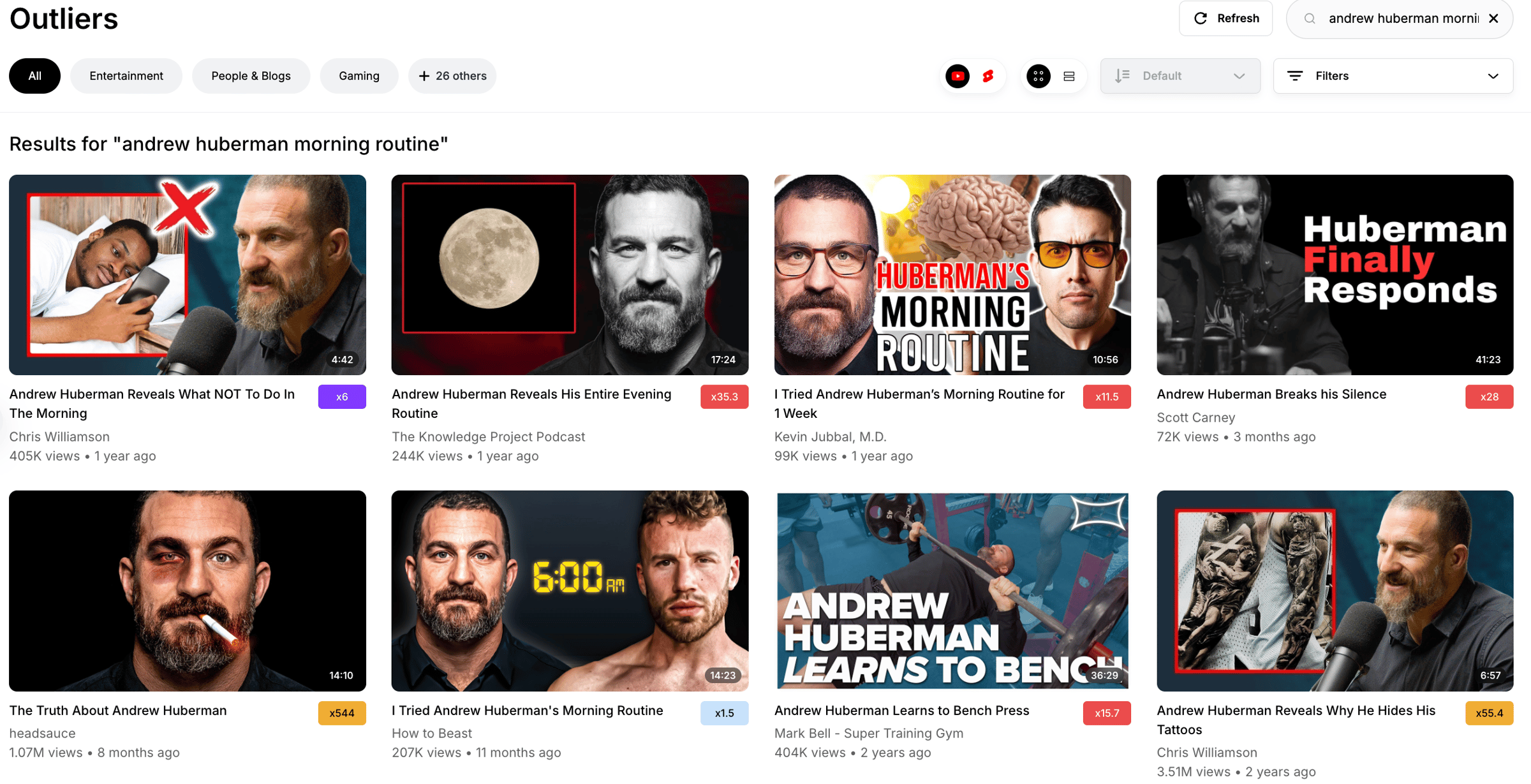The width and height of the screenshot is (1531, 784).
Task: Switch to list view layout icon
Action: pyautogui.click(x=1069, y=76)
